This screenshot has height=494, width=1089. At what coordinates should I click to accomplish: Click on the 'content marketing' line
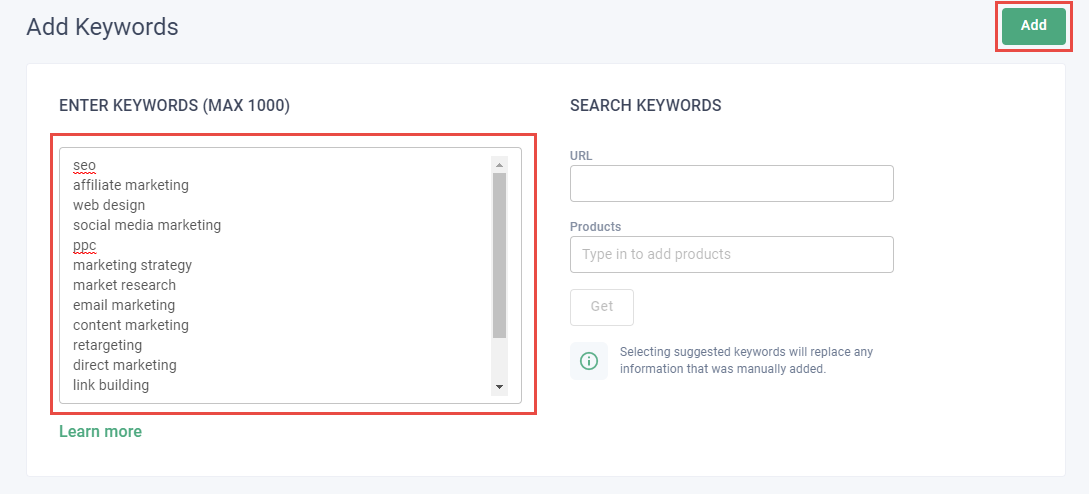tap(130, 325)
